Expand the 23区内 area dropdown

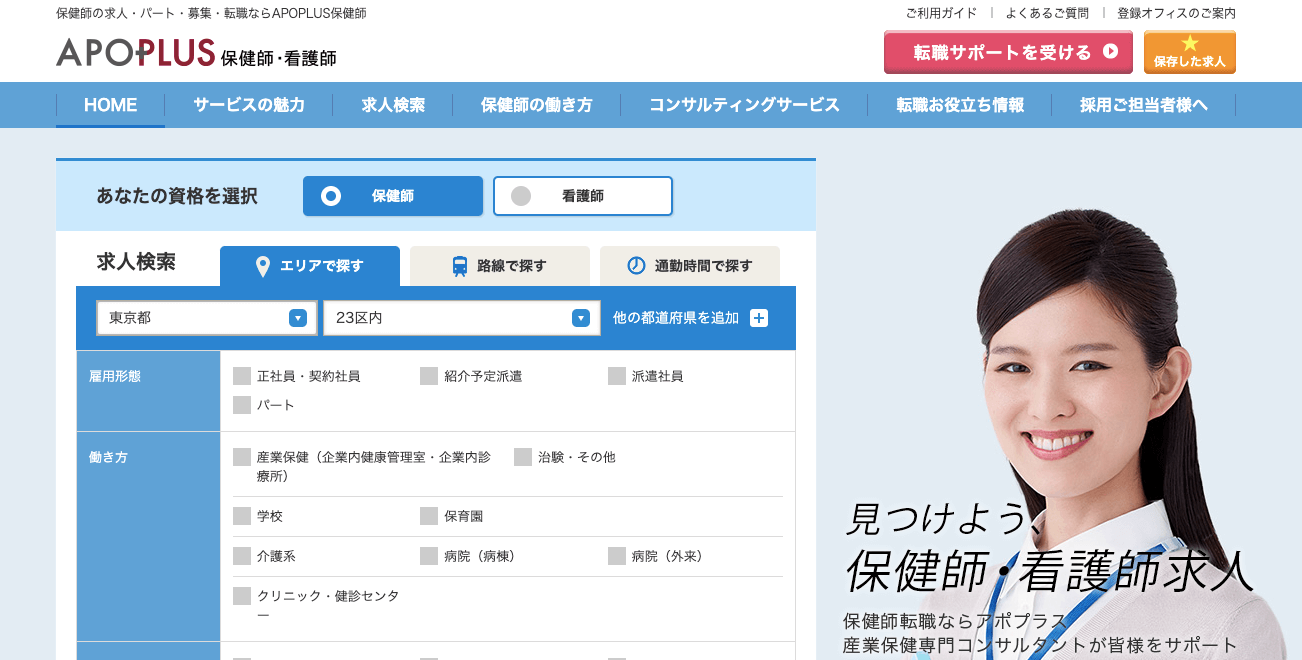(461, 318)
